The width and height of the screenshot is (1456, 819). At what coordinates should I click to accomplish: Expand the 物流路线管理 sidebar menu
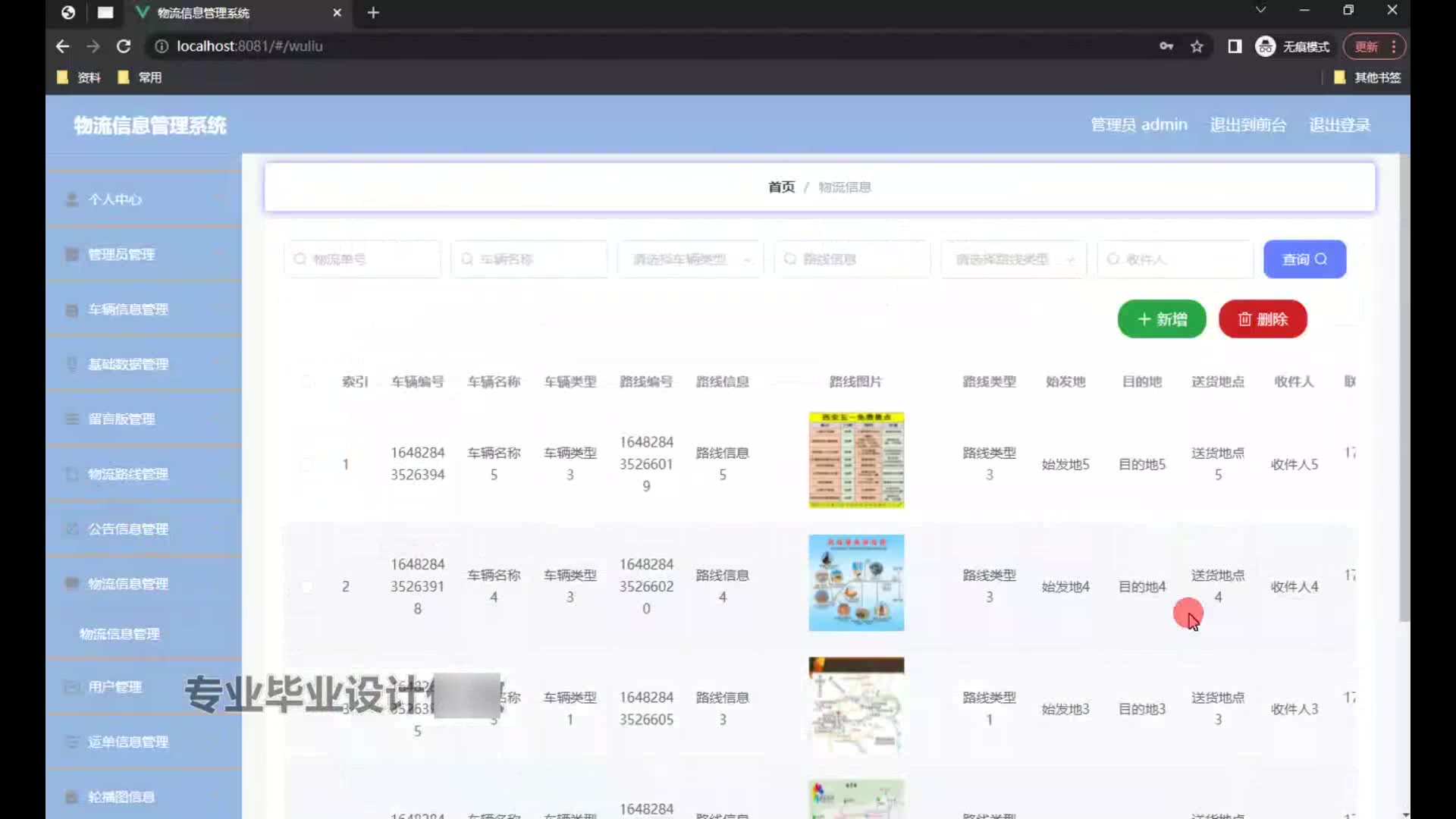(x=144, y=474)
